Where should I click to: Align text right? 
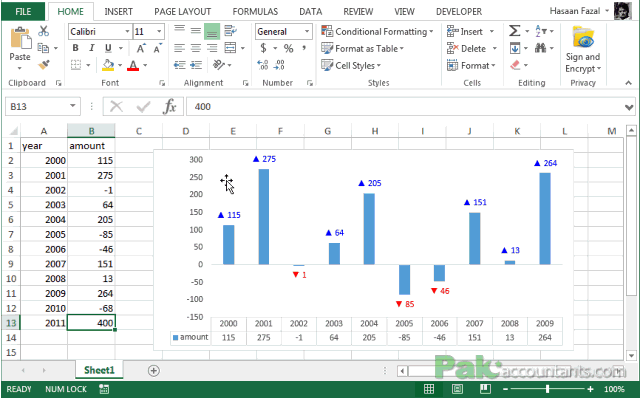[212, 48]
